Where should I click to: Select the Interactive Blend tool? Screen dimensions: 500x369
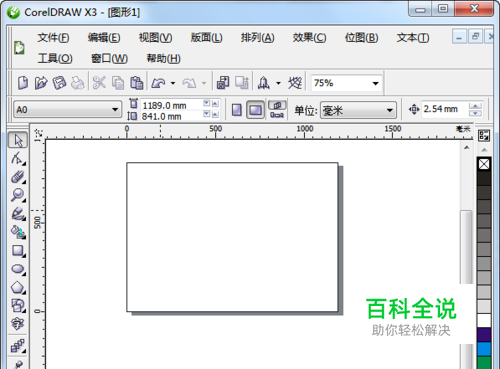pyautogui.click(x=18, y=346)
